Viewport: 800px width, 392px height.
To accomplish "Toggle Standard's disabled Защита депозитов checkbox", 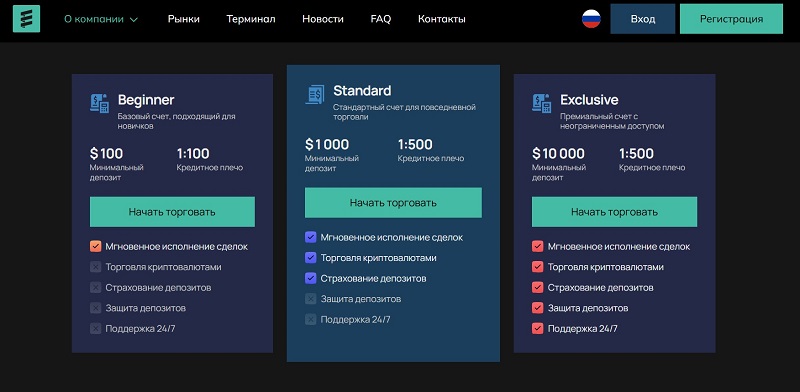I will 310,299.
